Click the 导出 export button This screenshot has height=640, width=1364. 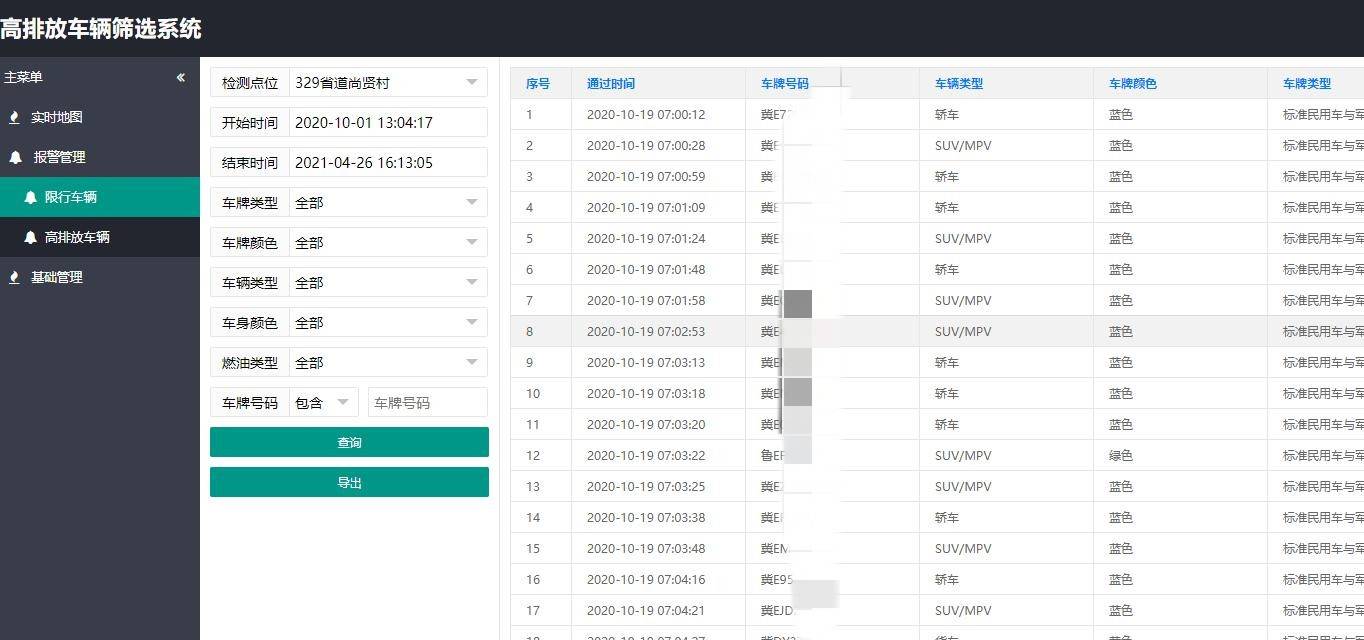point(349,482)
